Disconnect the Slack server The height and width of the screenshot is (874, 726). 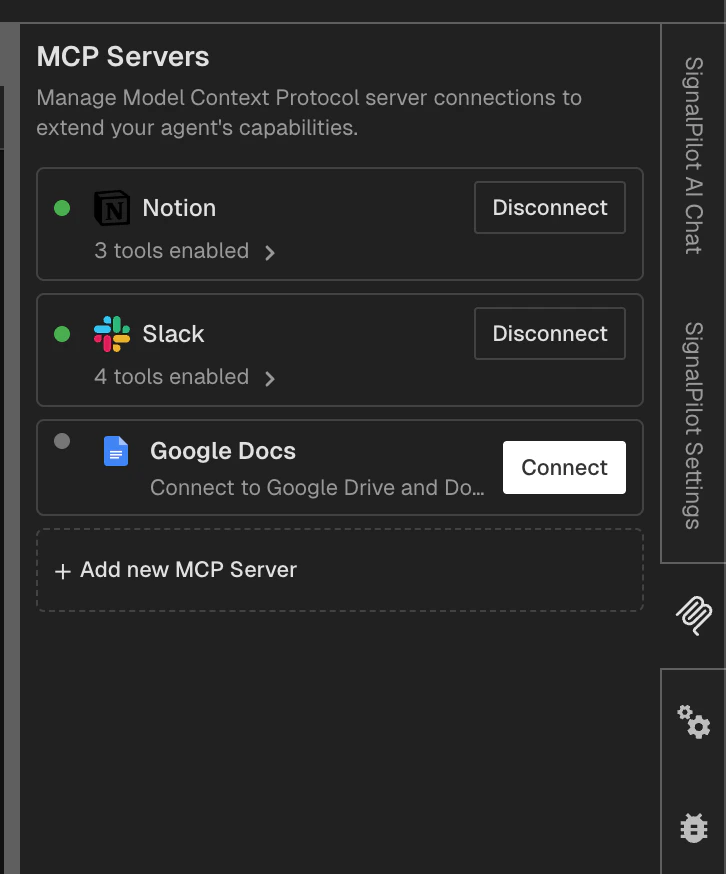pos(549,333)
